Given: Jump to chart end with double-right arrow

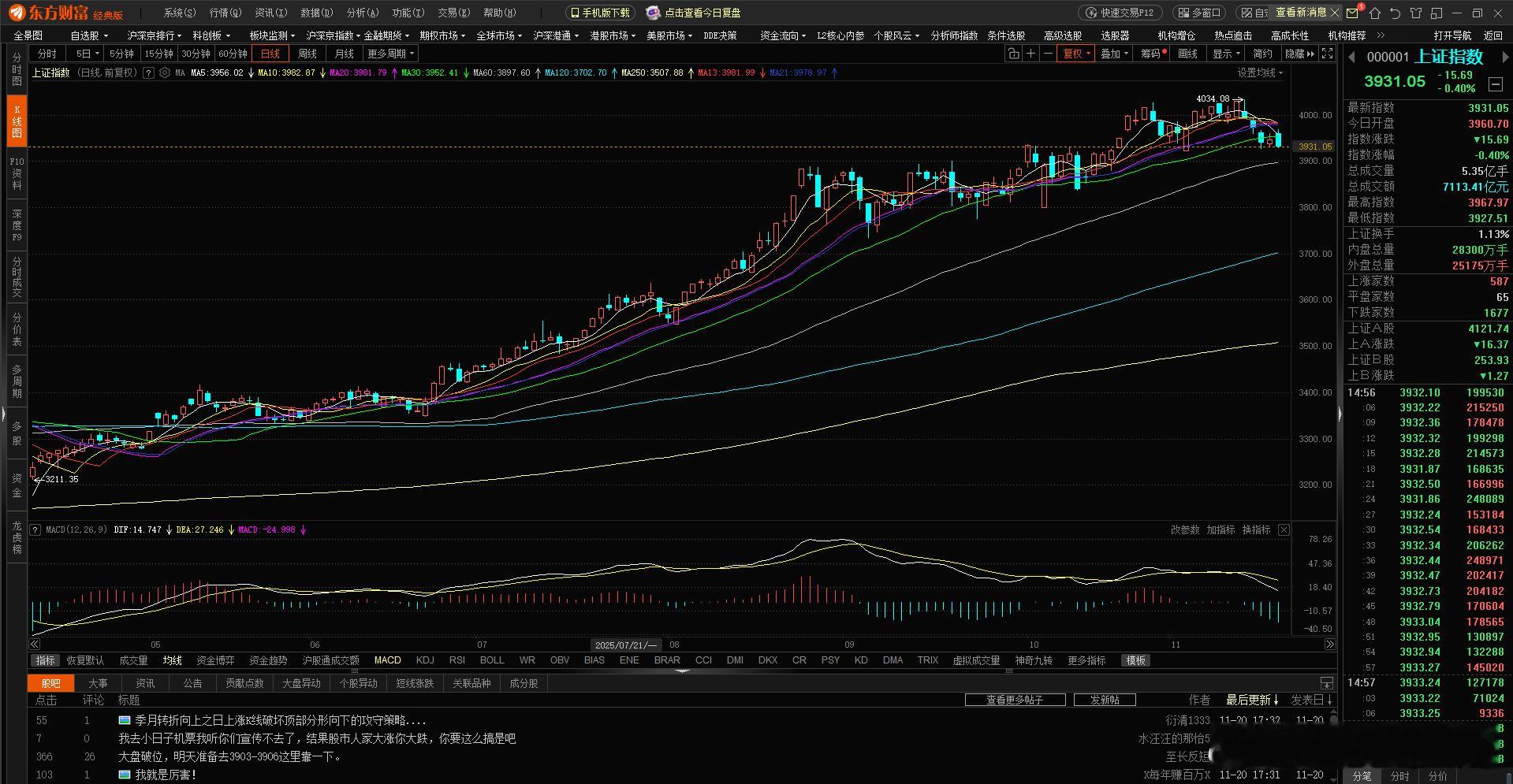Looking at the screenshot, I should click(1330, 645).
